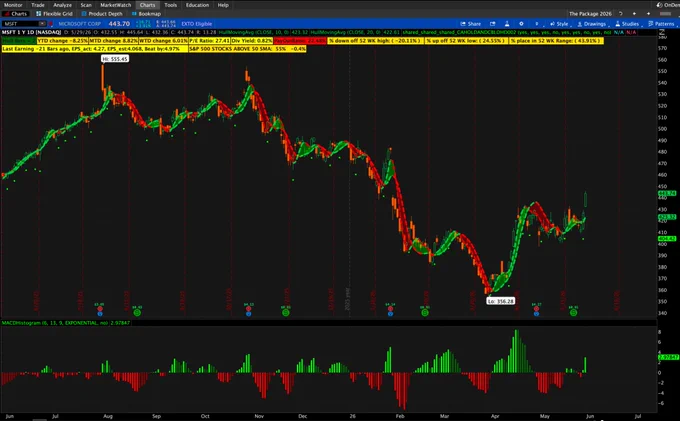The image size is (680, 421).
Task: Open the MarketWatch tab
Action: click(x=115, y=5)
